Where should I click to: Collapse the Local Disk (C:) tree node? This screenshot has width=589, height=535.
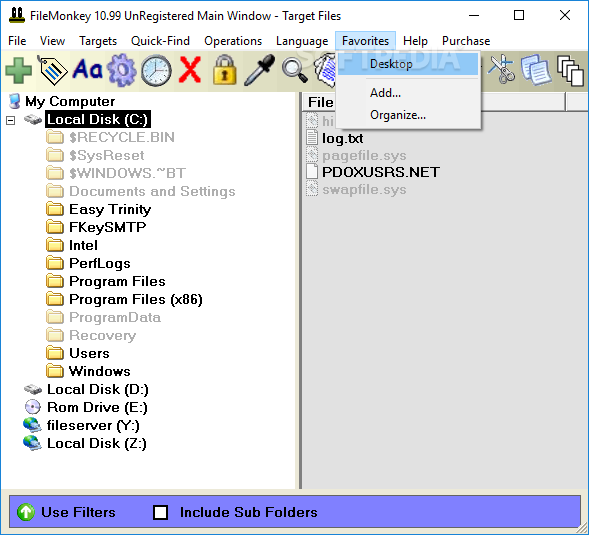point(11,120)
